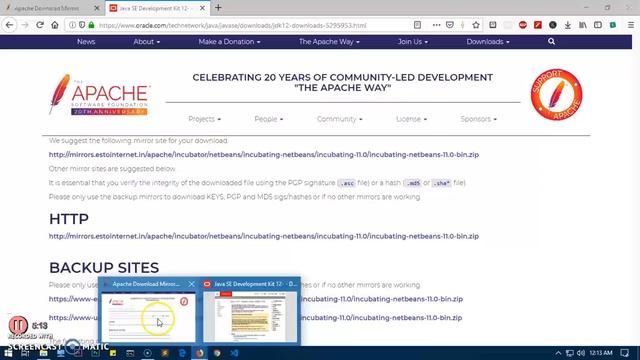Open Sticky Notes from the taskbar
The image size is (640, 360).
point(113,353)
